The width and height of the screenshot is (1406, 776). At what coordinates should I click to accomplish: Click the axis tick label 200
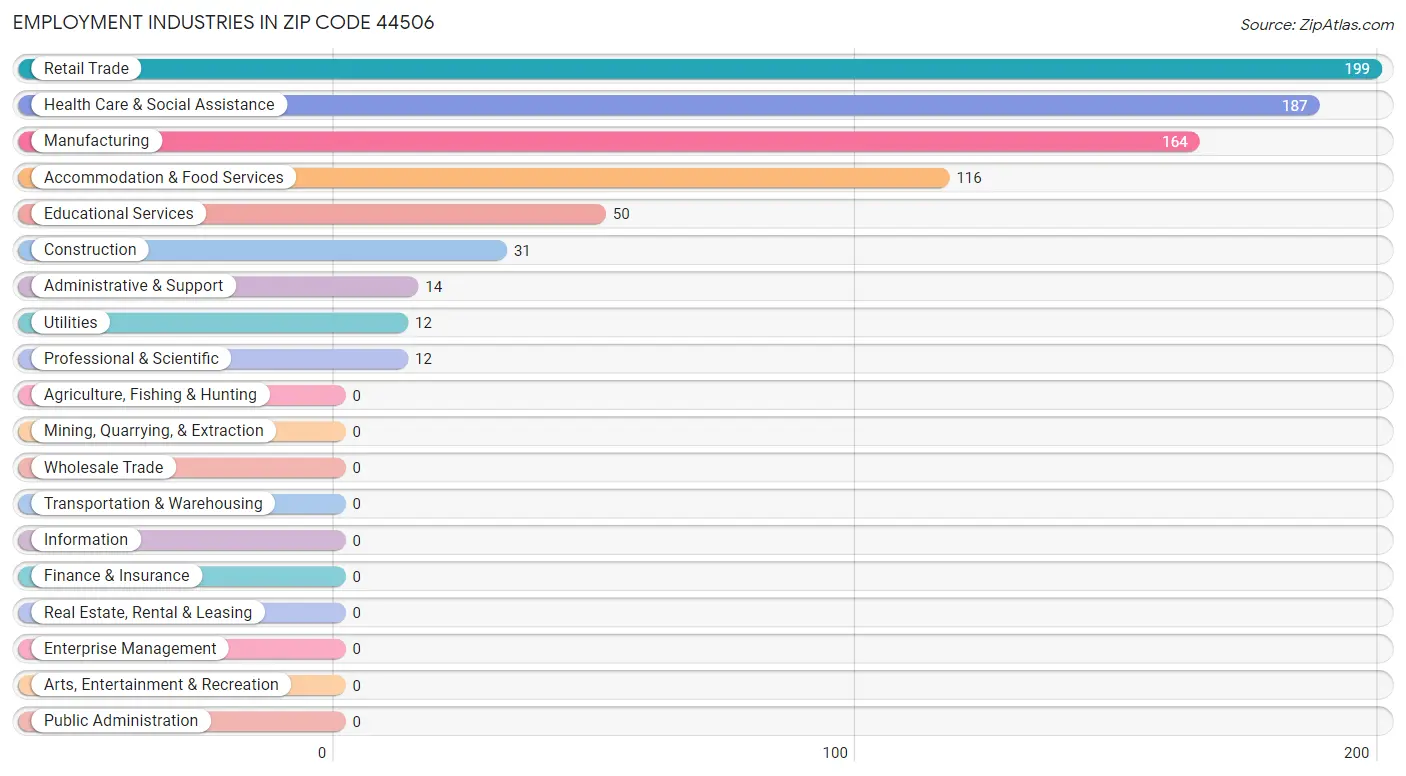tap(1357, 753)
